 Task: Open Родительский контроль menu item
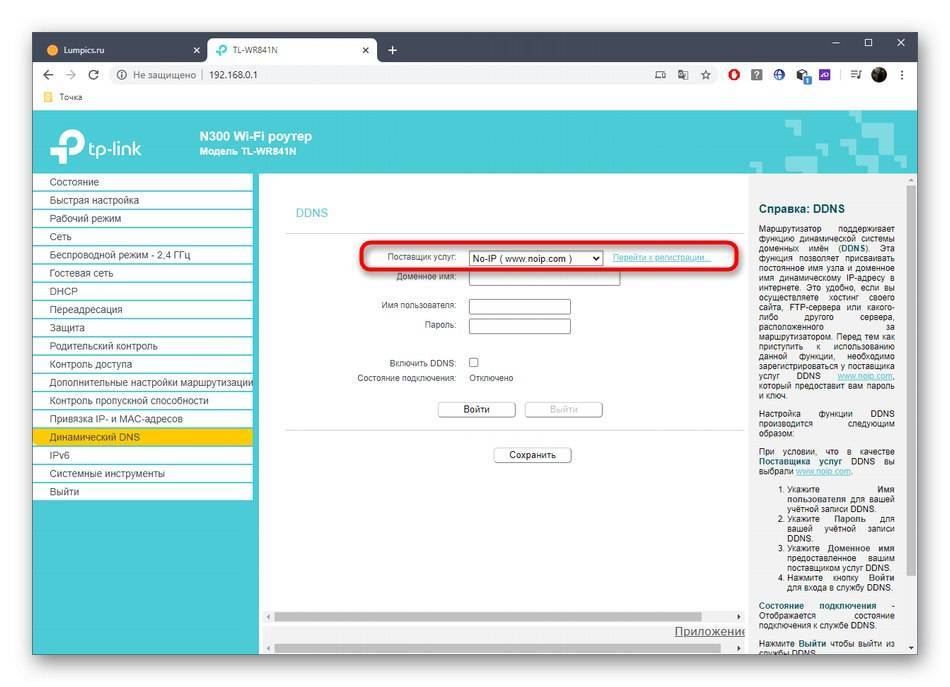point(142,346)
